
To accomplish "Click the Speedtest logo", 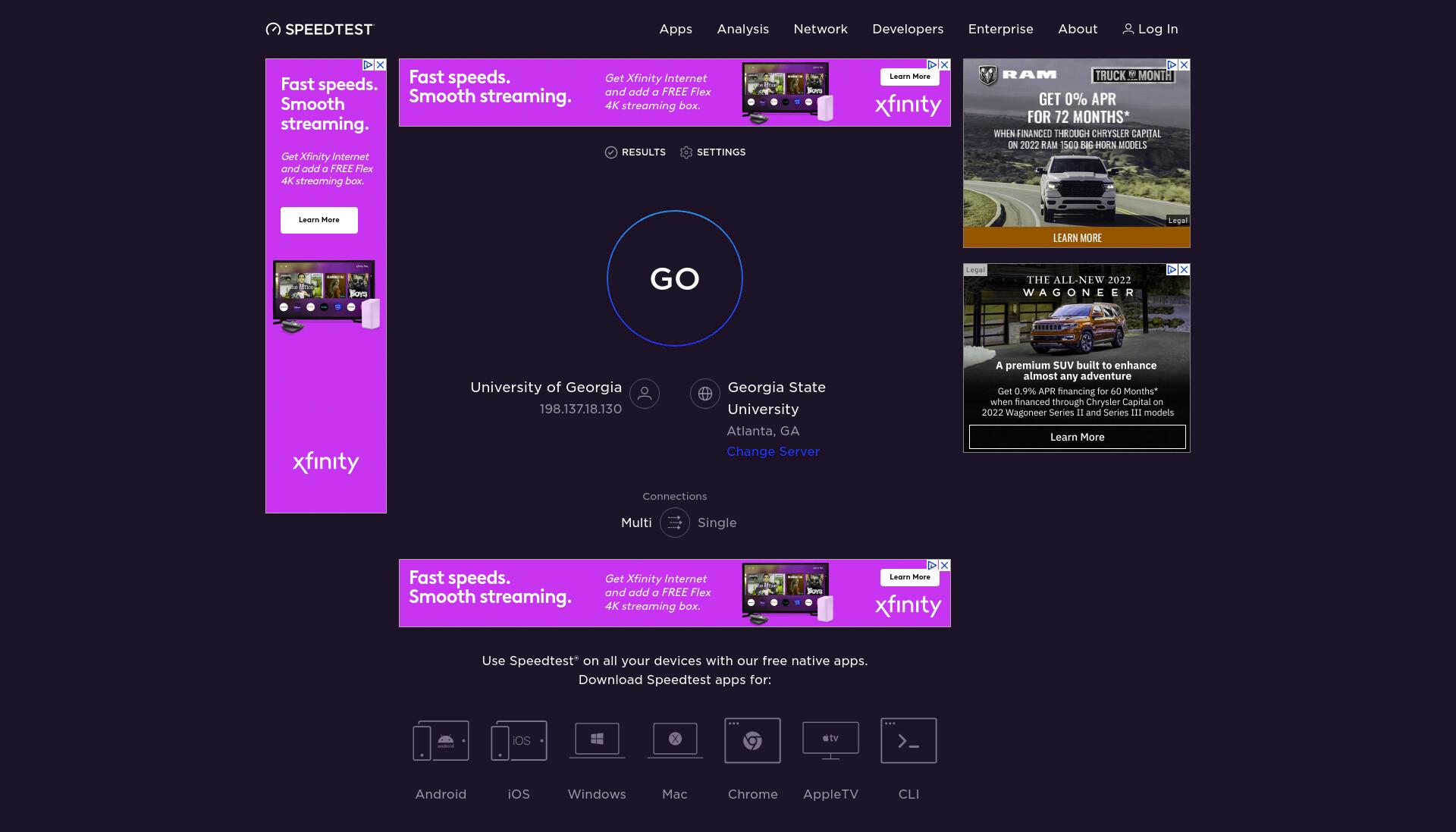I will pos(319,29).
